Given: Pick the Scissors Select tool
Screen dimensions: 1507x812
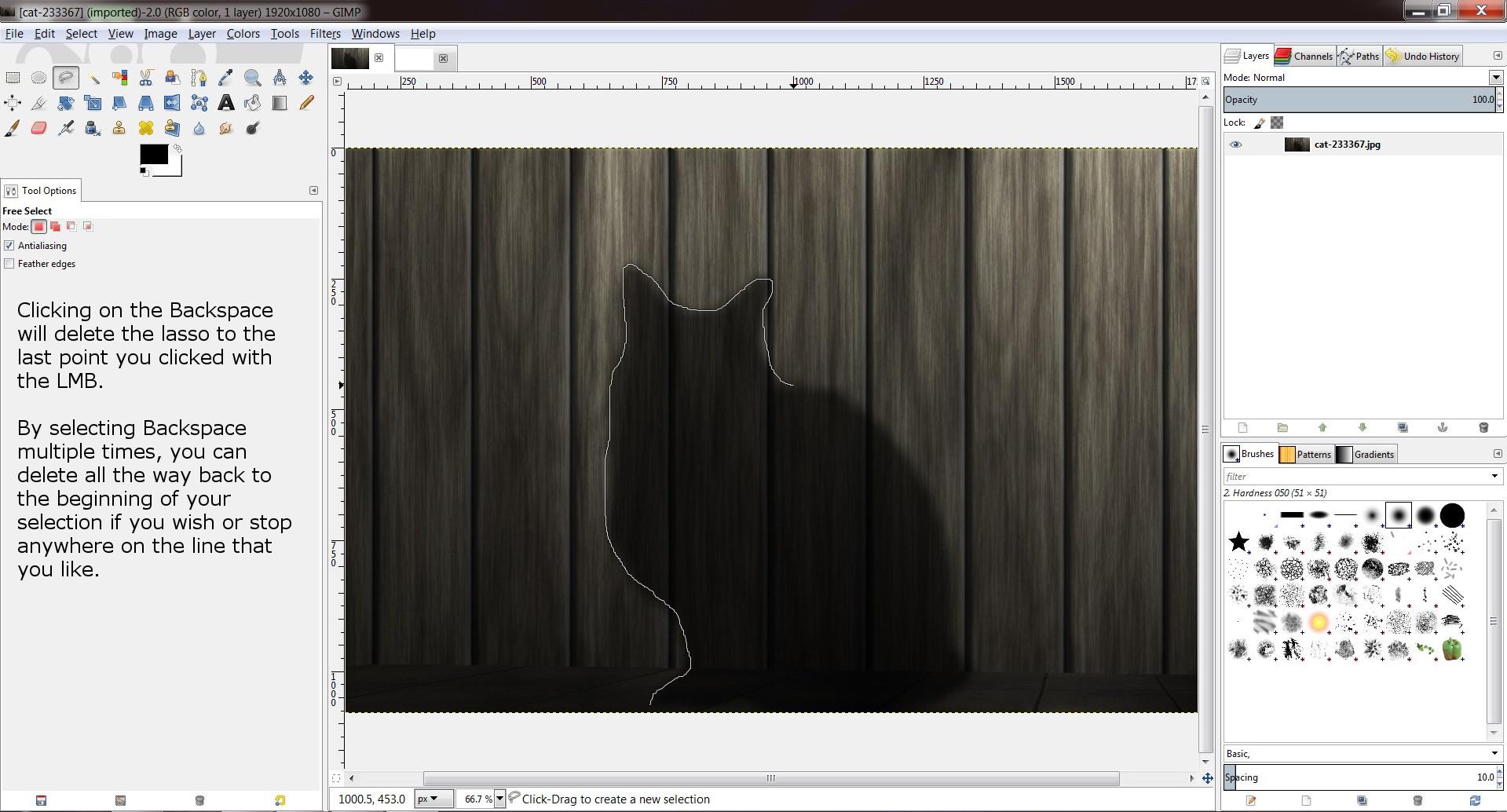Looking at the screenshot, I should pos(146,78).
